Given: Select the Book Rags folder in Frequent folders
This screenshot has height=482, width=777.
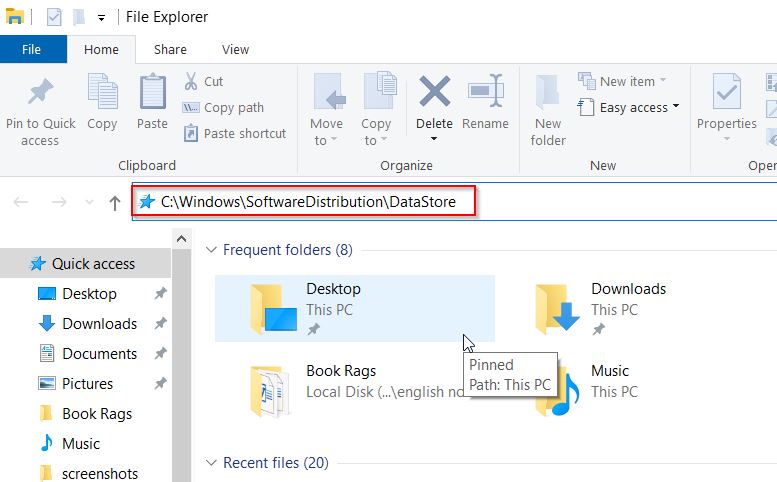Looking at the screenshot, I should coord(355,391).
